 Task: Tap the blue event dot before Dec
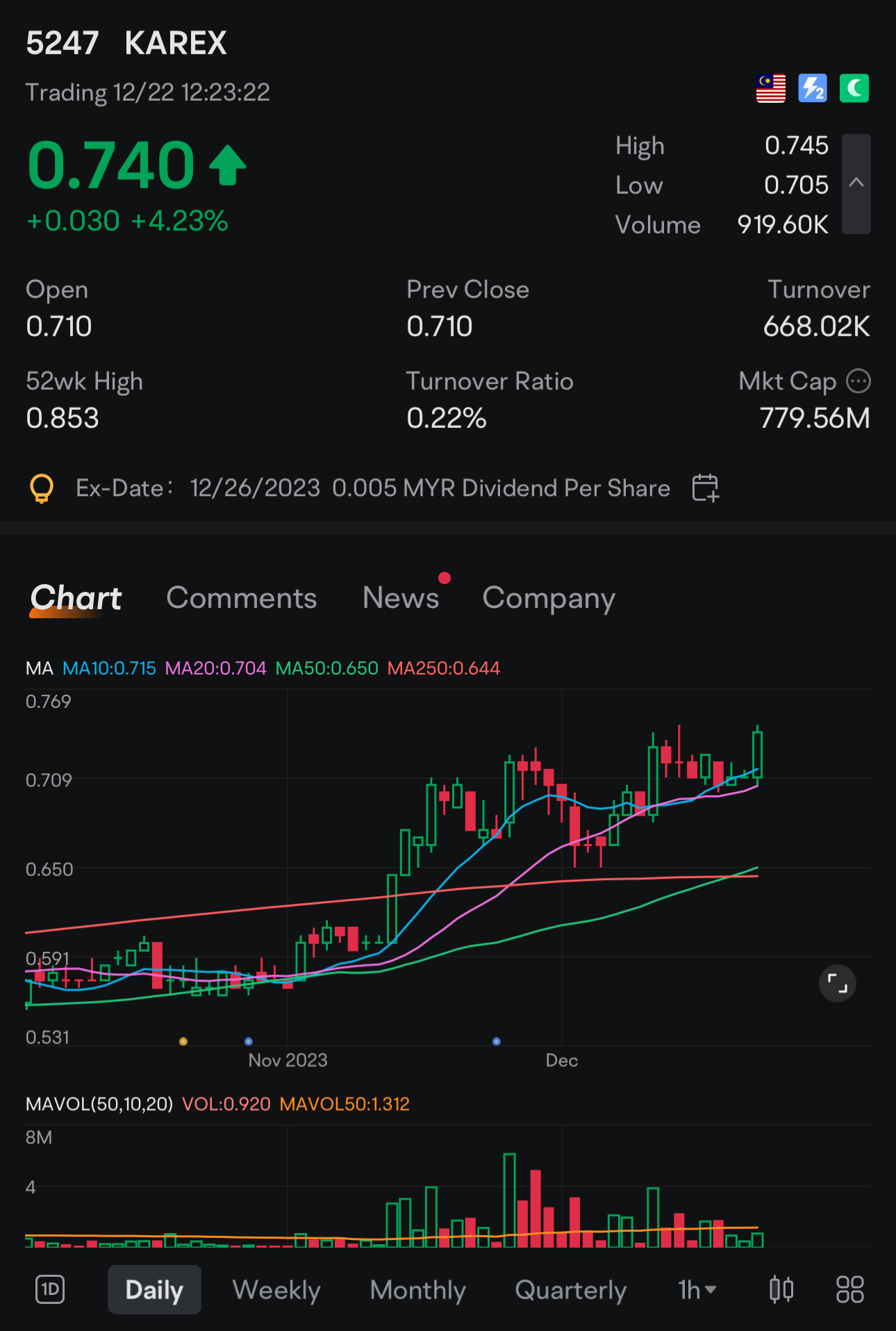pos(497,1041)
